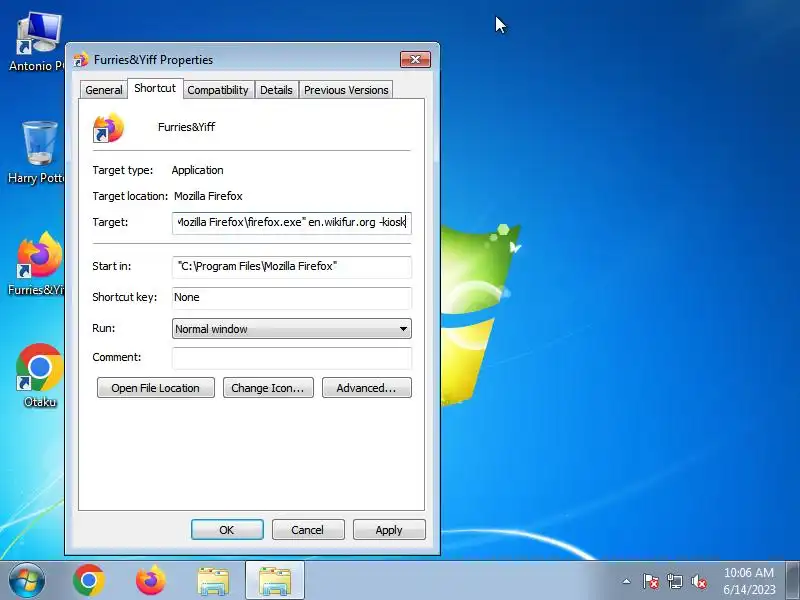Screen dimensions: 800x600
Task: Switch to the active Explorer taskbar window
Action: [x=274, y=581]
